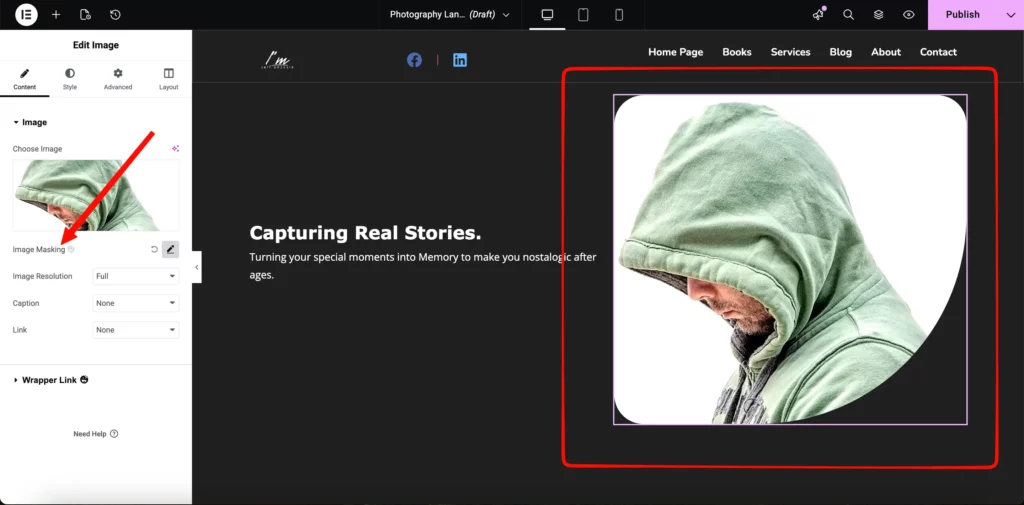Viewport: 1024px width, 505px height.
Task: Switch to desktop responsive view
Action: [547, 14]
